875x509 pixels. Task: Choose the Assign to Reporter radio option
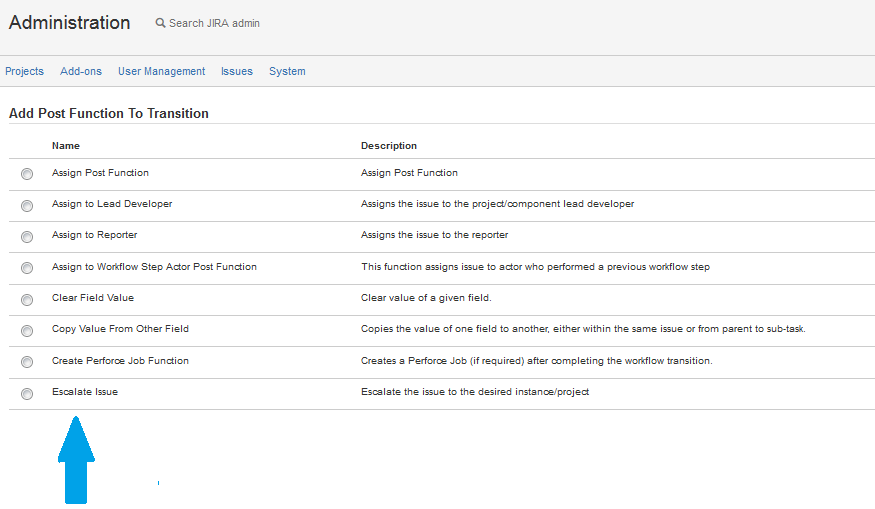[x=27, y=236]
